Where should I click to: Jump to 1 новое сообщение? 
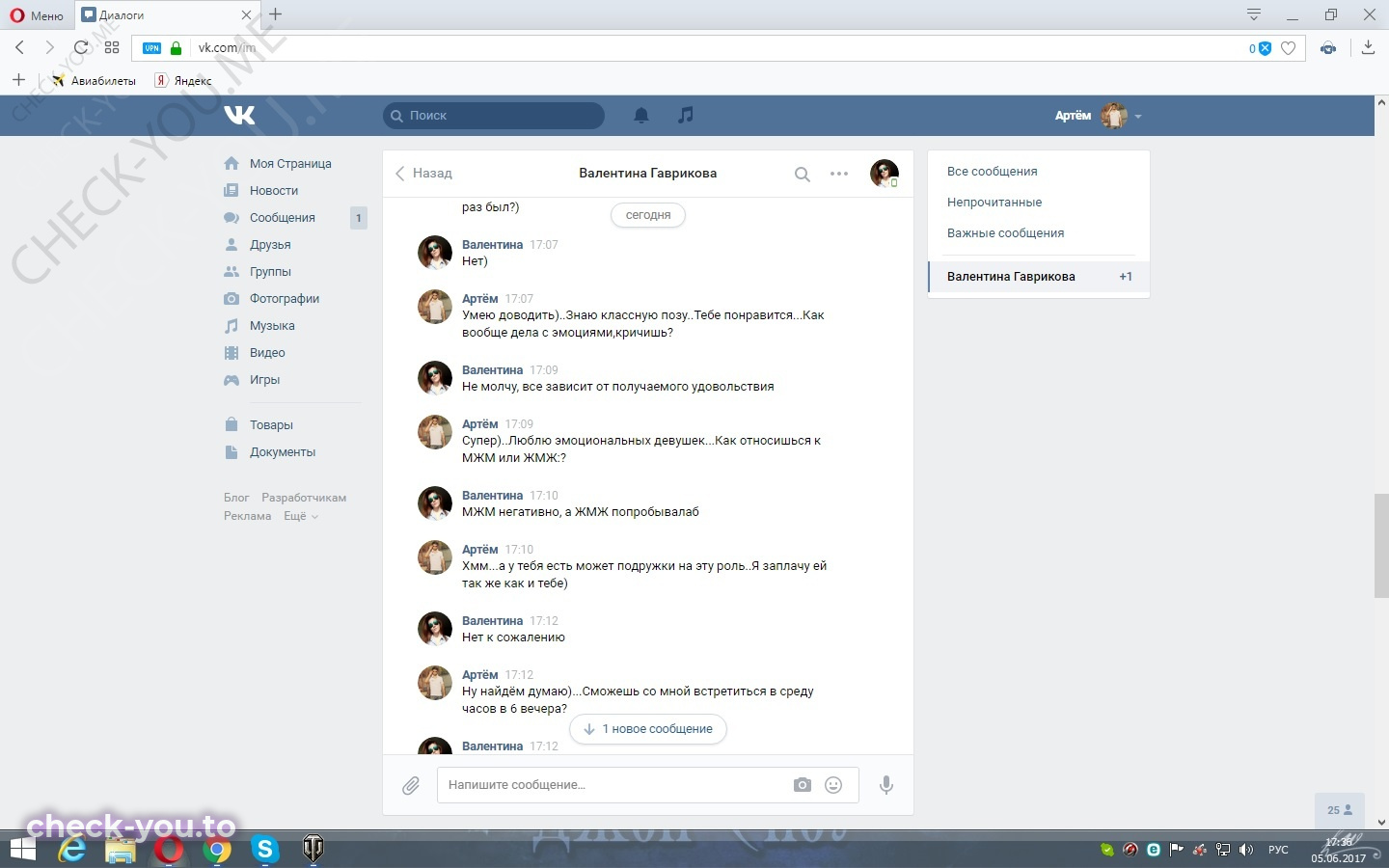pyautogui.click(x=648, y=729)
